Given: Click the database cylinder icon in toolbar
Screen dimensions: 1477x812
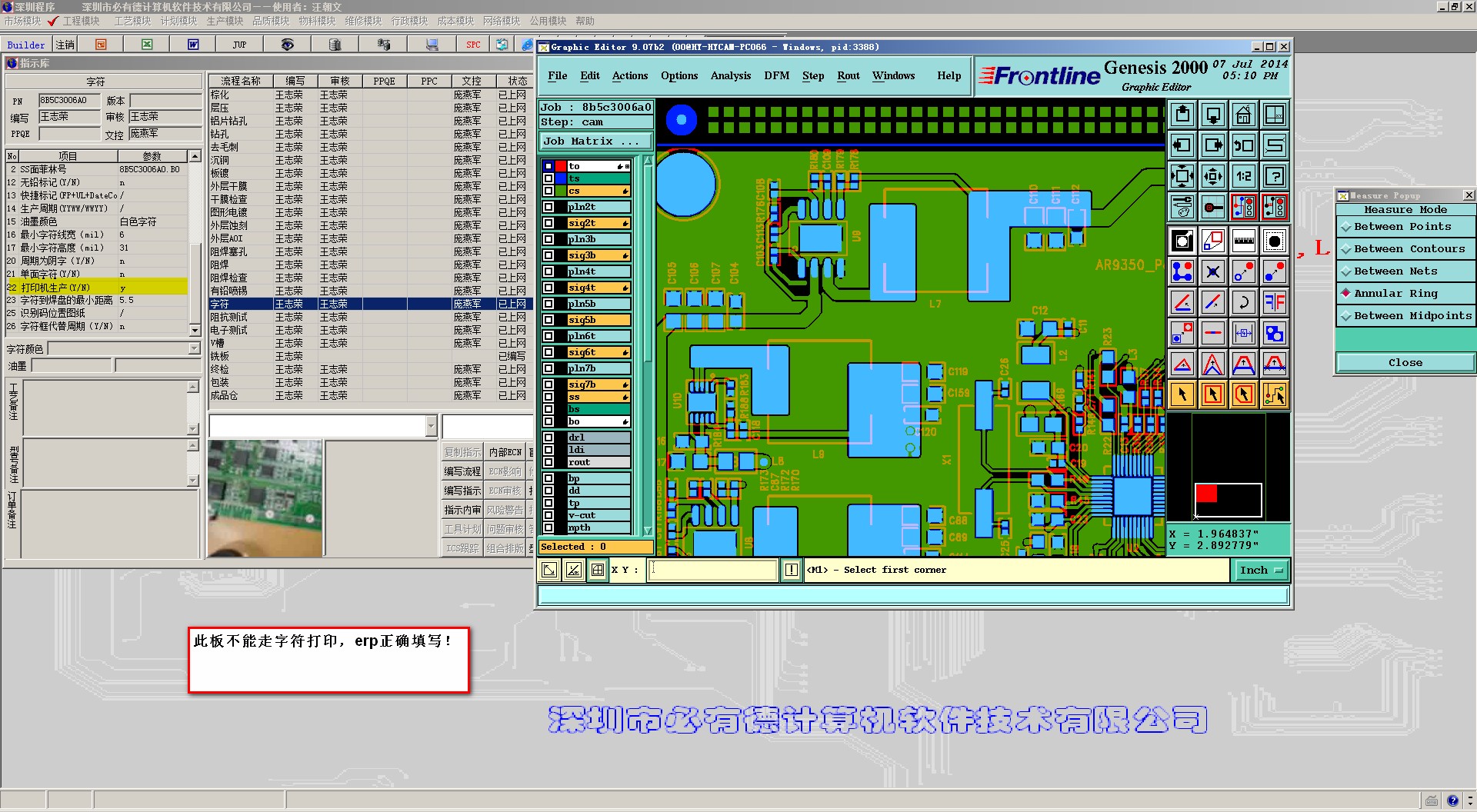Looking at the screenshot, I should pos(335,45).
